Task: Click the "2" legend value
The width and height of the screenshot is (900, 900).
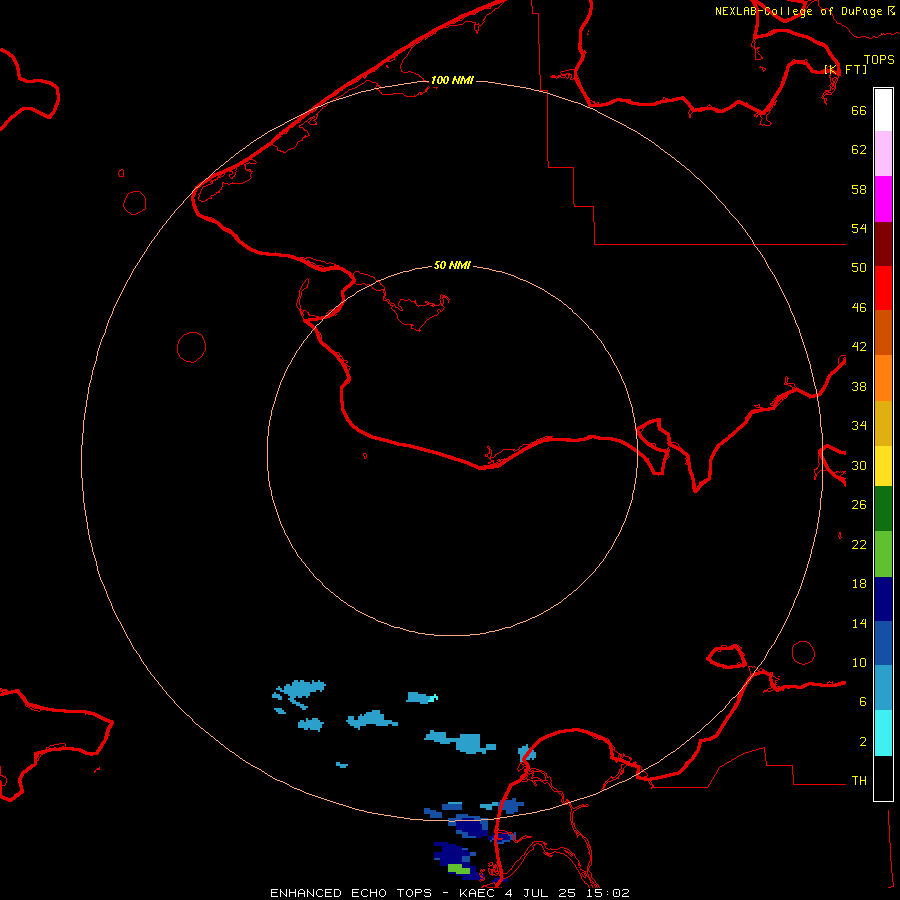Action: pyautogui.click(x=862, y=742)
